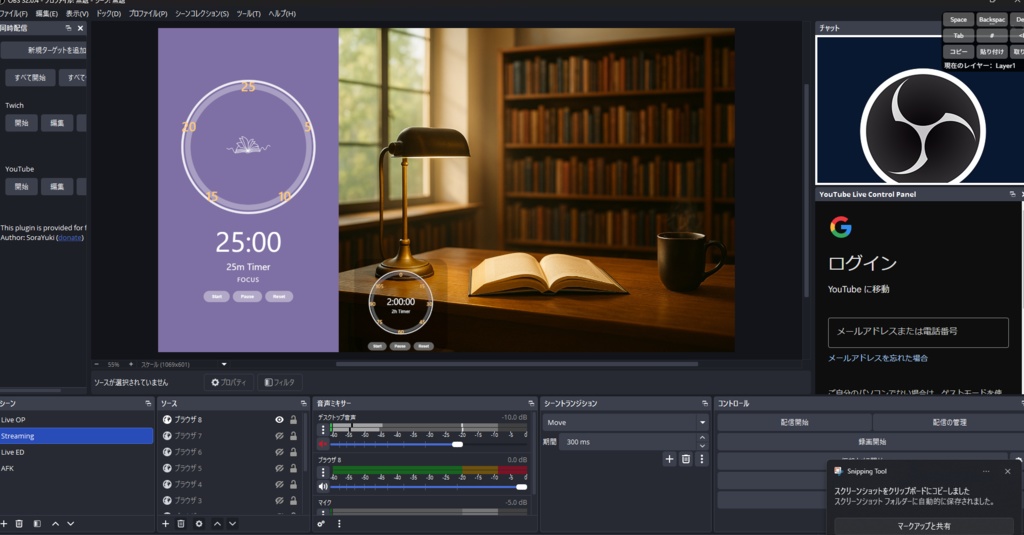Move the source down in the ソース toolbar
This screenshot has height=535, width=1024.
point(232,524)
